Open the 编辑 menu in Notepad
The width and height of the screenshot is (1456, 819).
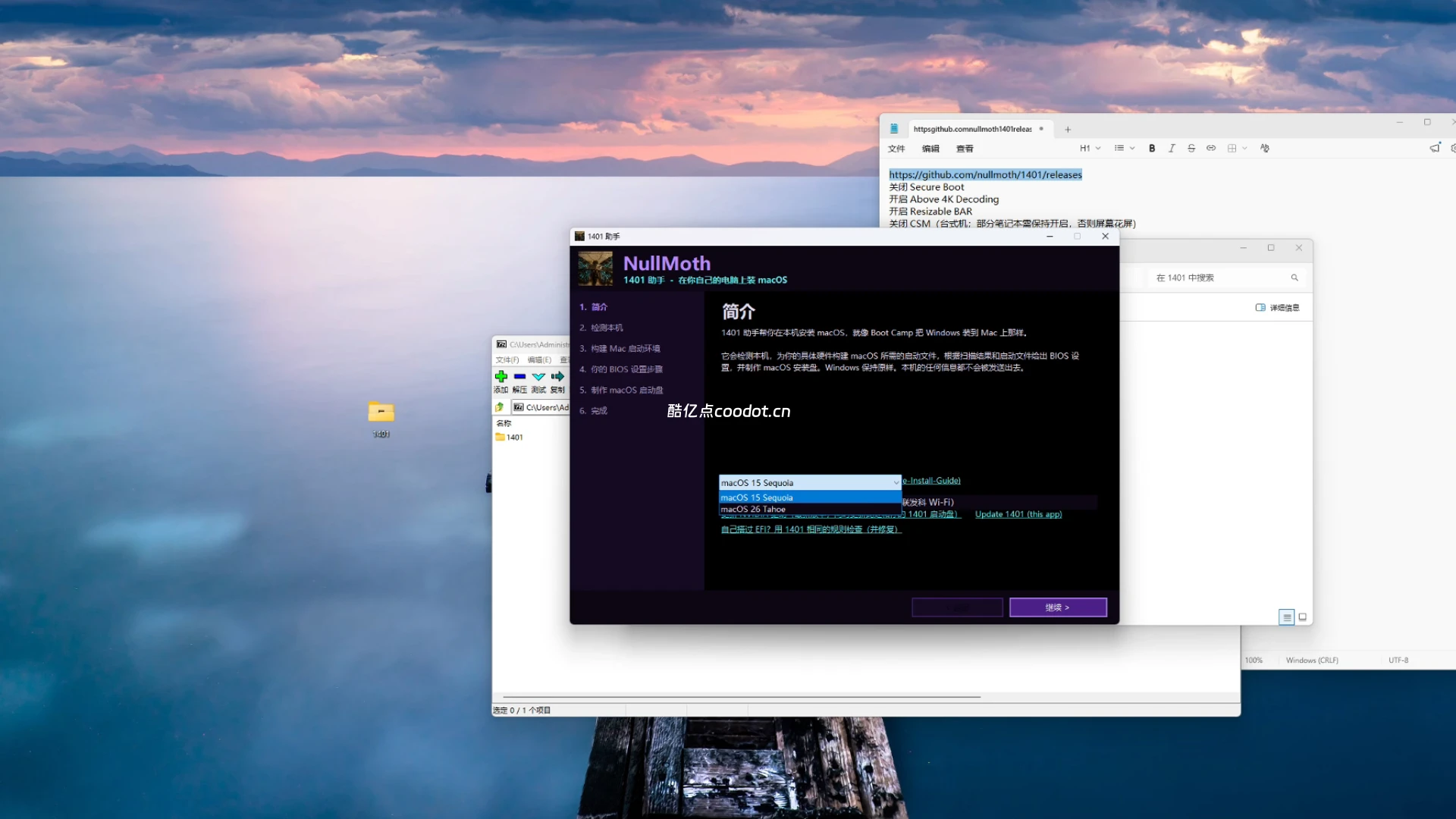(x=930, y=149)
